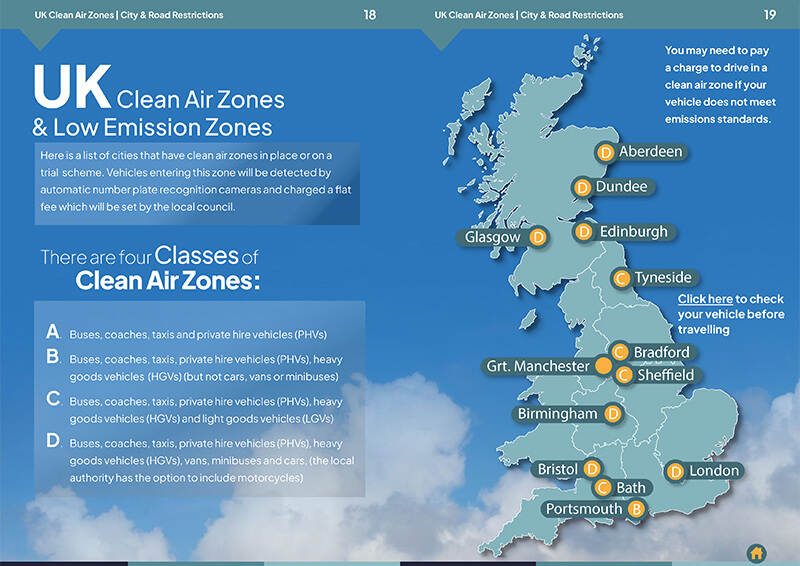Click page 19 header title text
Screen dimensions: 800x566
pyautogui.click(x=529, y=15)
